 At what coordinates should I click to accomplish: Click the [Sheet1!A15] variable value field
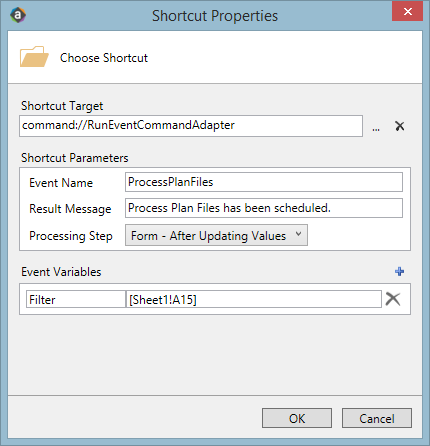pyautogui.click(x=254, y=299)
